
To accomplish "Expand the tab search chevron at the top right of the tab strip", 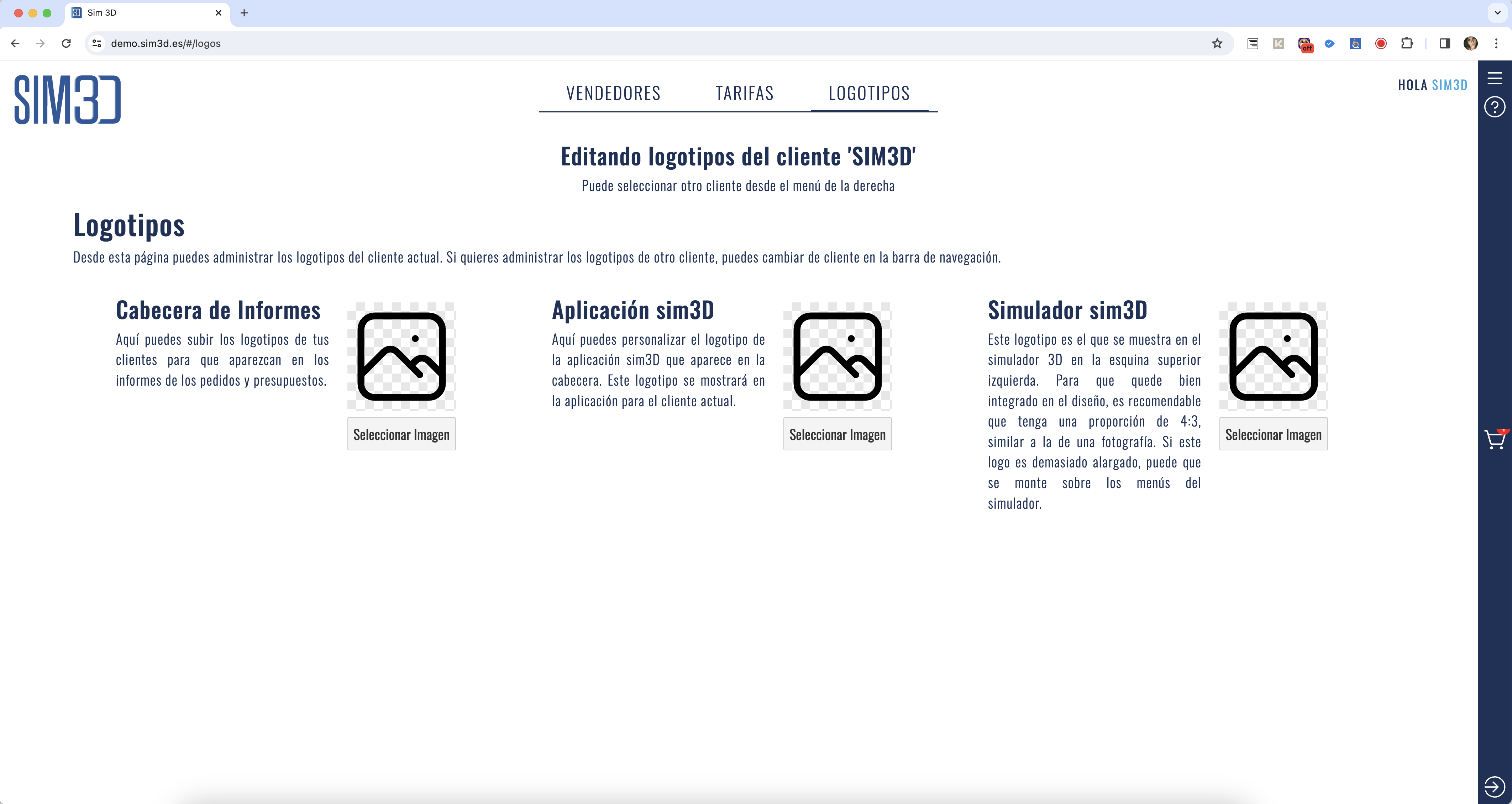I will coord(1497,12).
